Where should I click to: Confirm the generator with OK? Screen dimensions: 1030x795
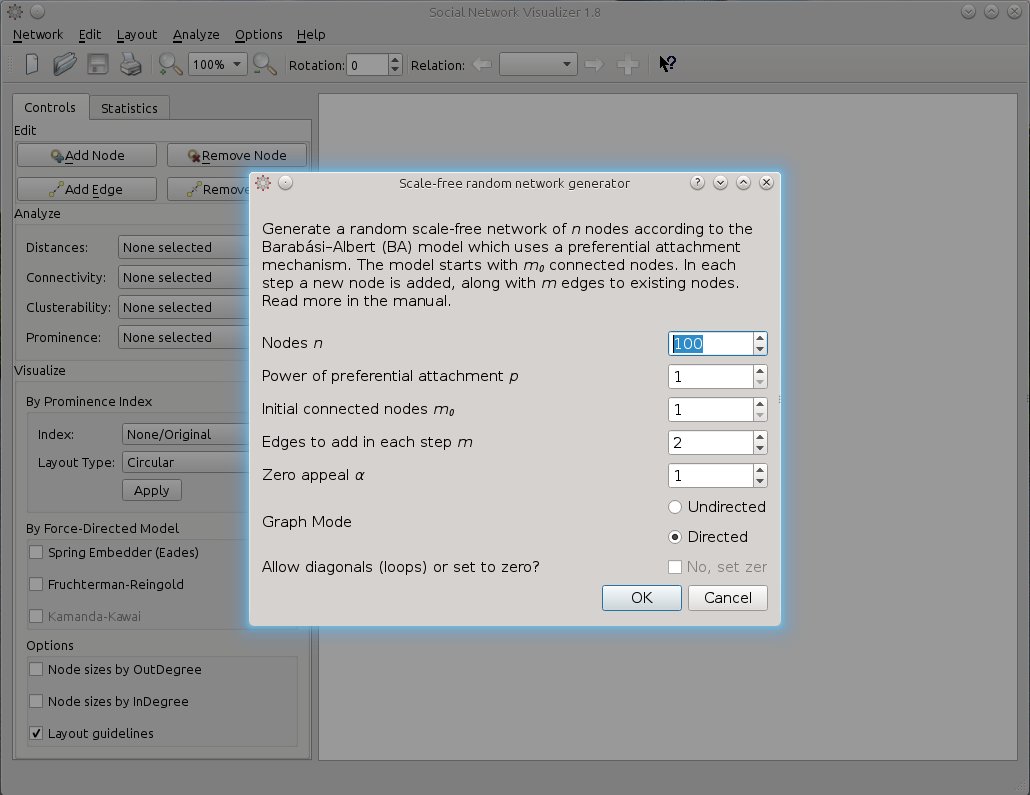coord(642,598)
